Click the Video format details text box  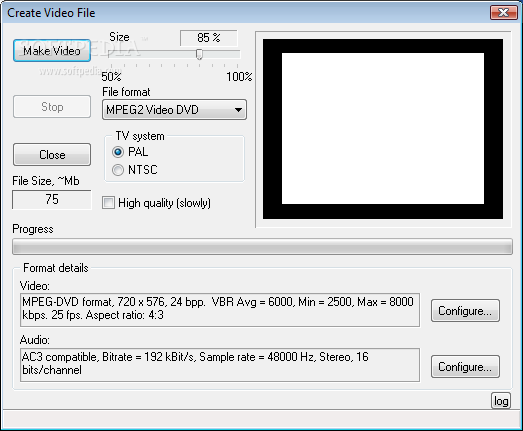pos(220,310)
